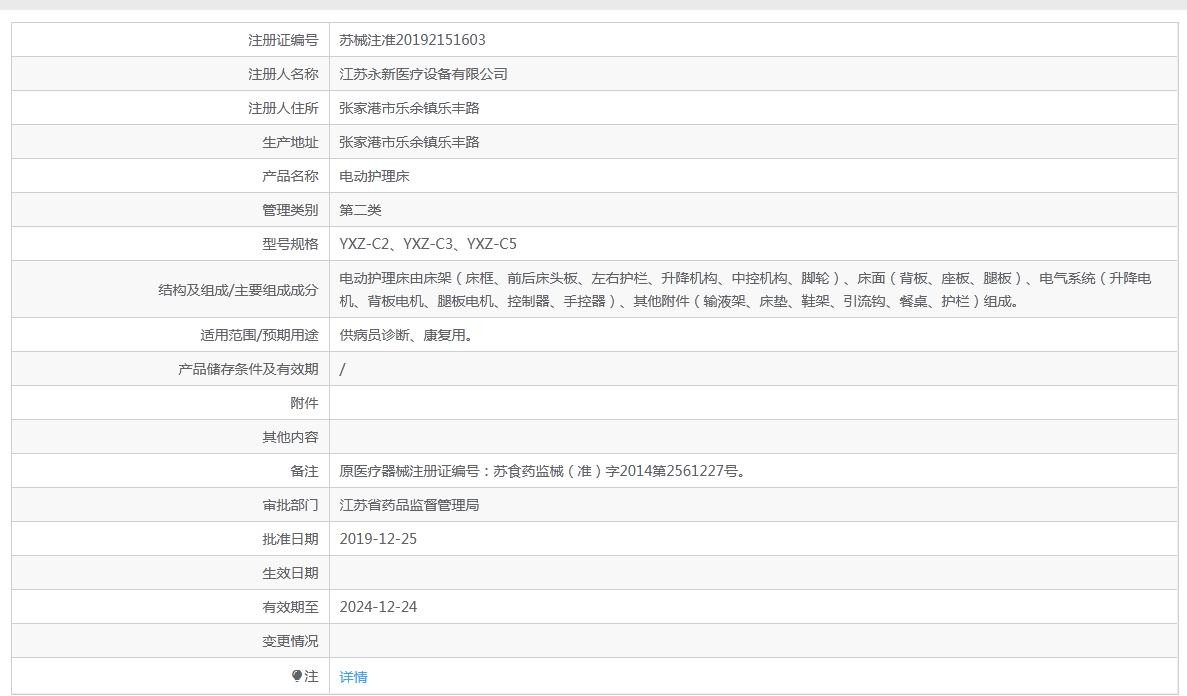Click the 注册人名称 label
This screenshot has width=1187, height=696.
[283, 74]
